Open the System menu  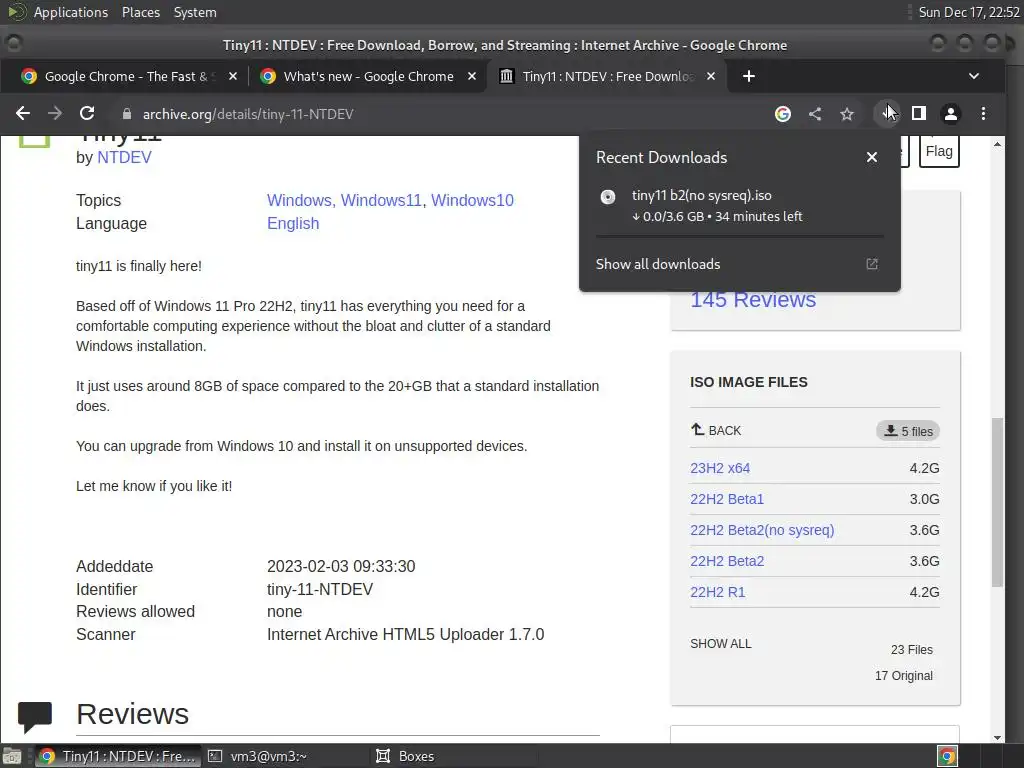tap(195, 12)
